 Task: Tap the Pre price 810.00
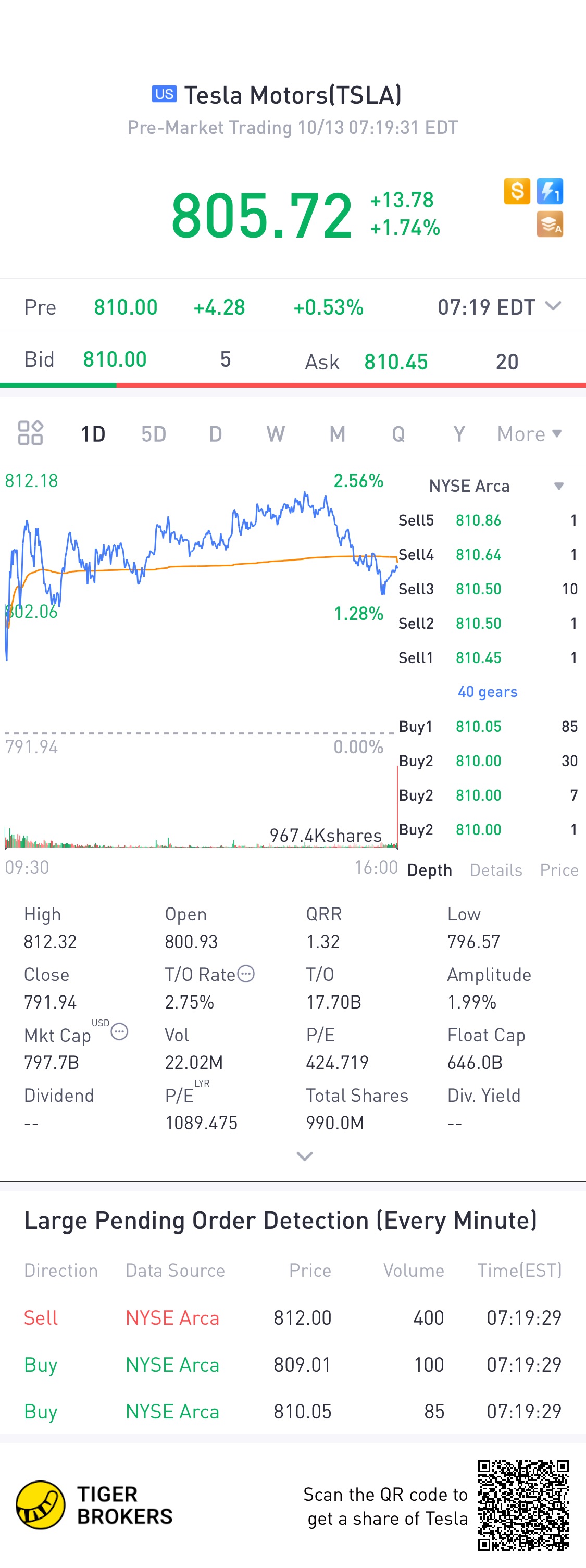tap(126, 307)
